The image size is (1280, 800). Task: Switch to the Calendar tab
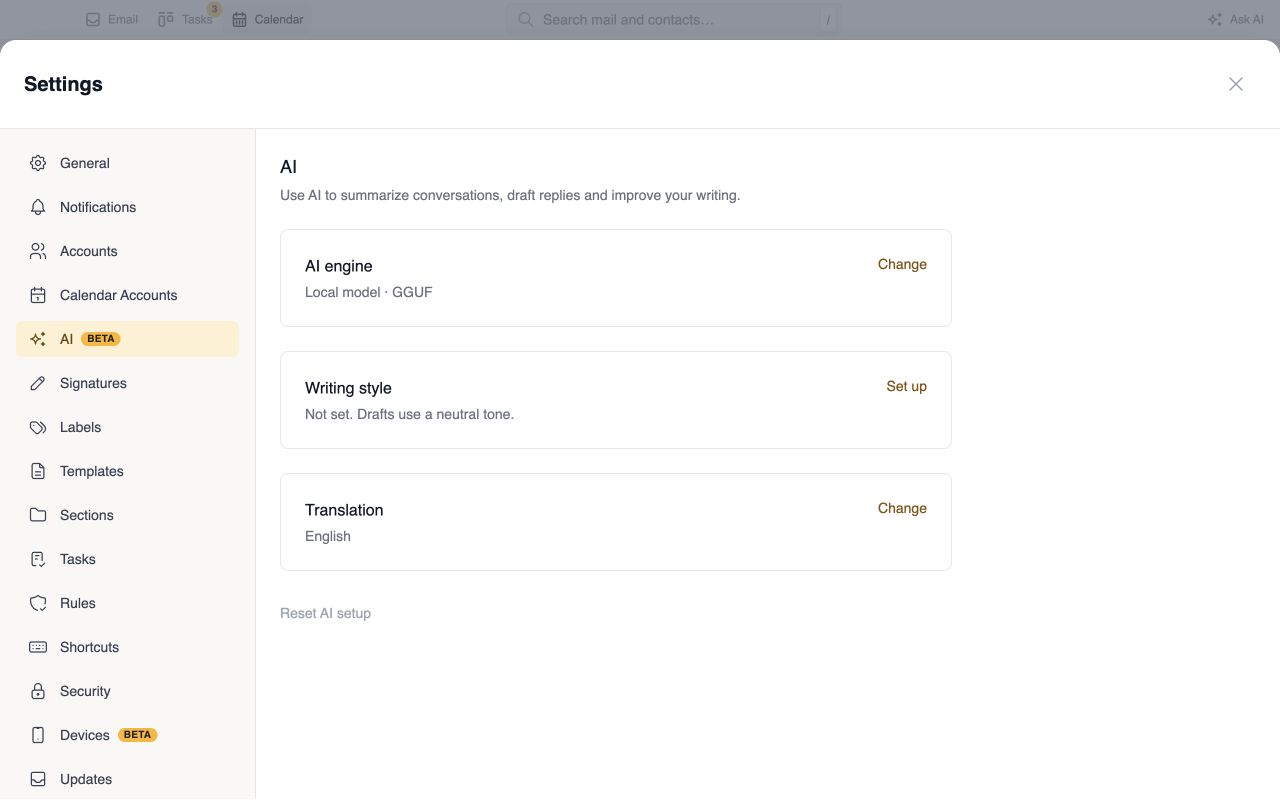tap(268, 19)
